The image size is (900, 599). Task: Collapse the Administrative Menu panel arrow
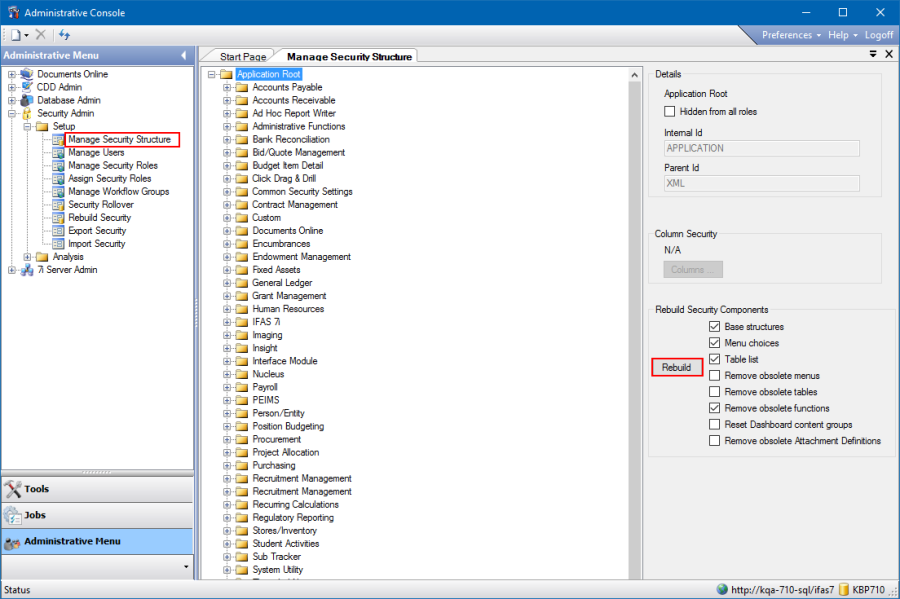point(184,55)
